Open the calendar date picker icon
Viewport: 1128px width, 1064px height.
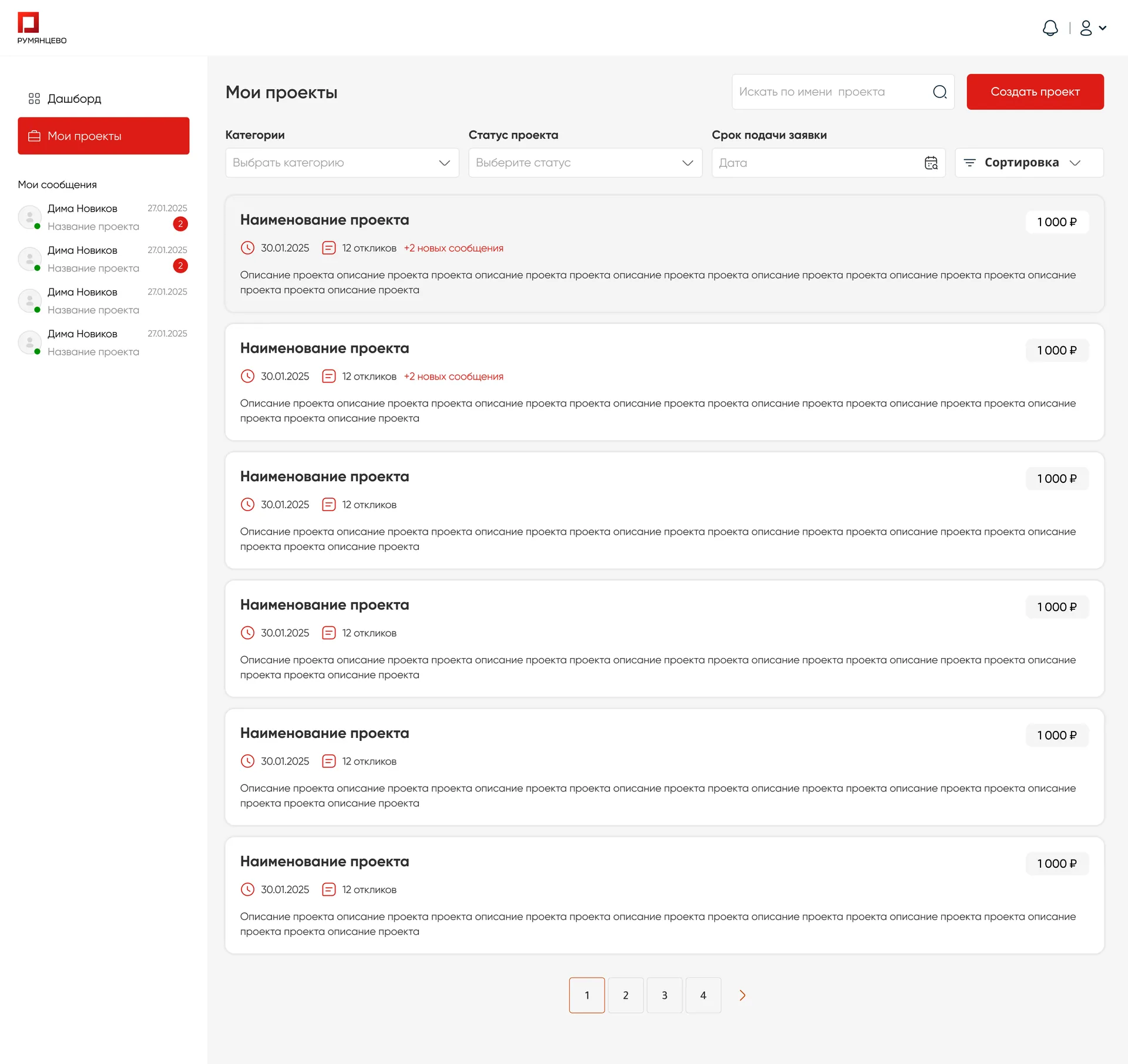pos(931,163)
